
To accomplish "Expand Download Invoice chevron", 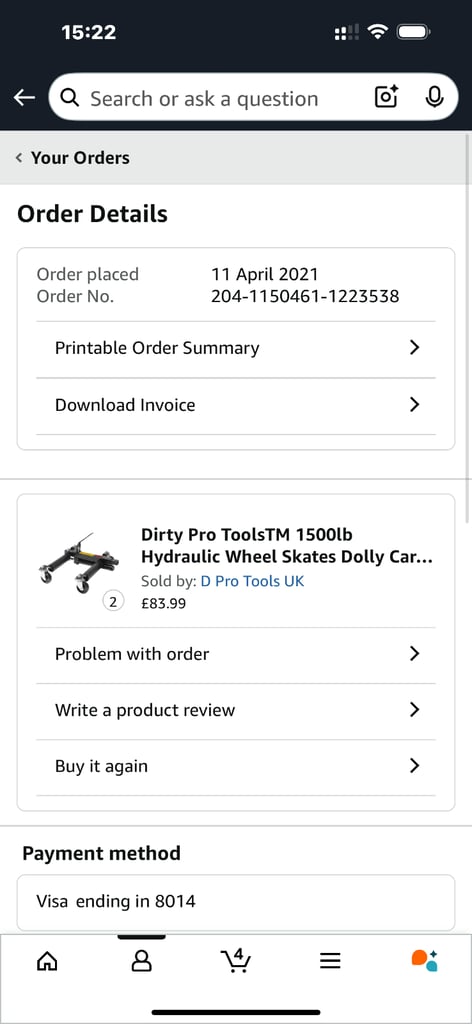I will point(414,405).
